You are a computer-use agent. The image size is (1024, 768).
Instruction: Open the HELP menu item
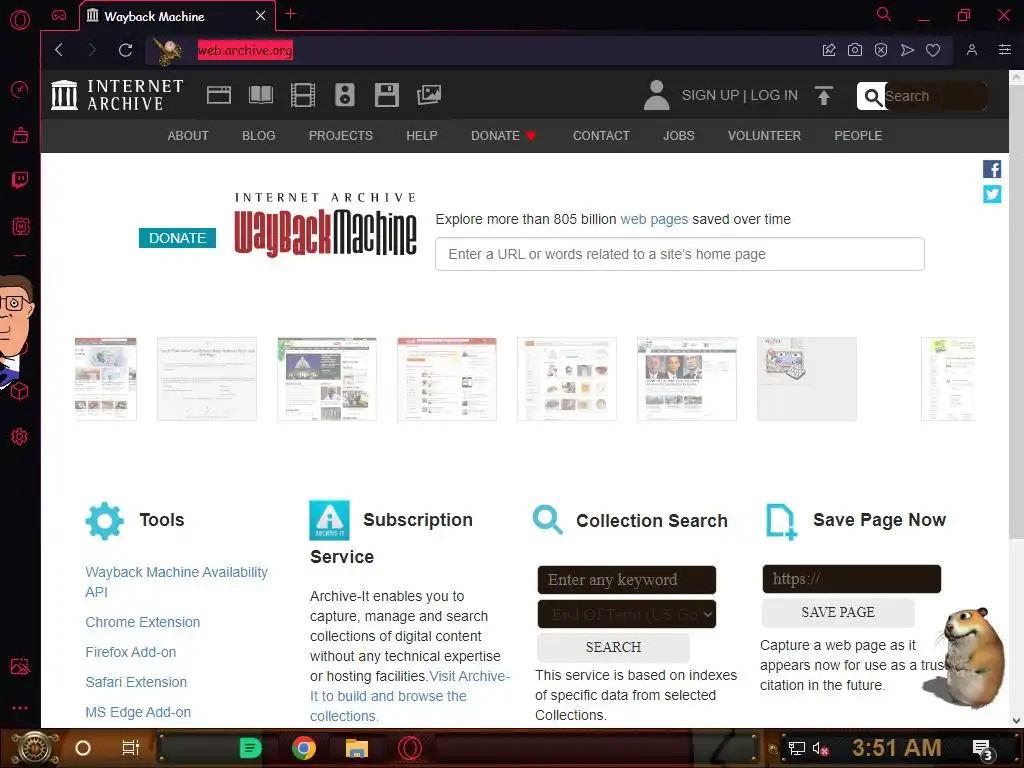pos(421,136)
